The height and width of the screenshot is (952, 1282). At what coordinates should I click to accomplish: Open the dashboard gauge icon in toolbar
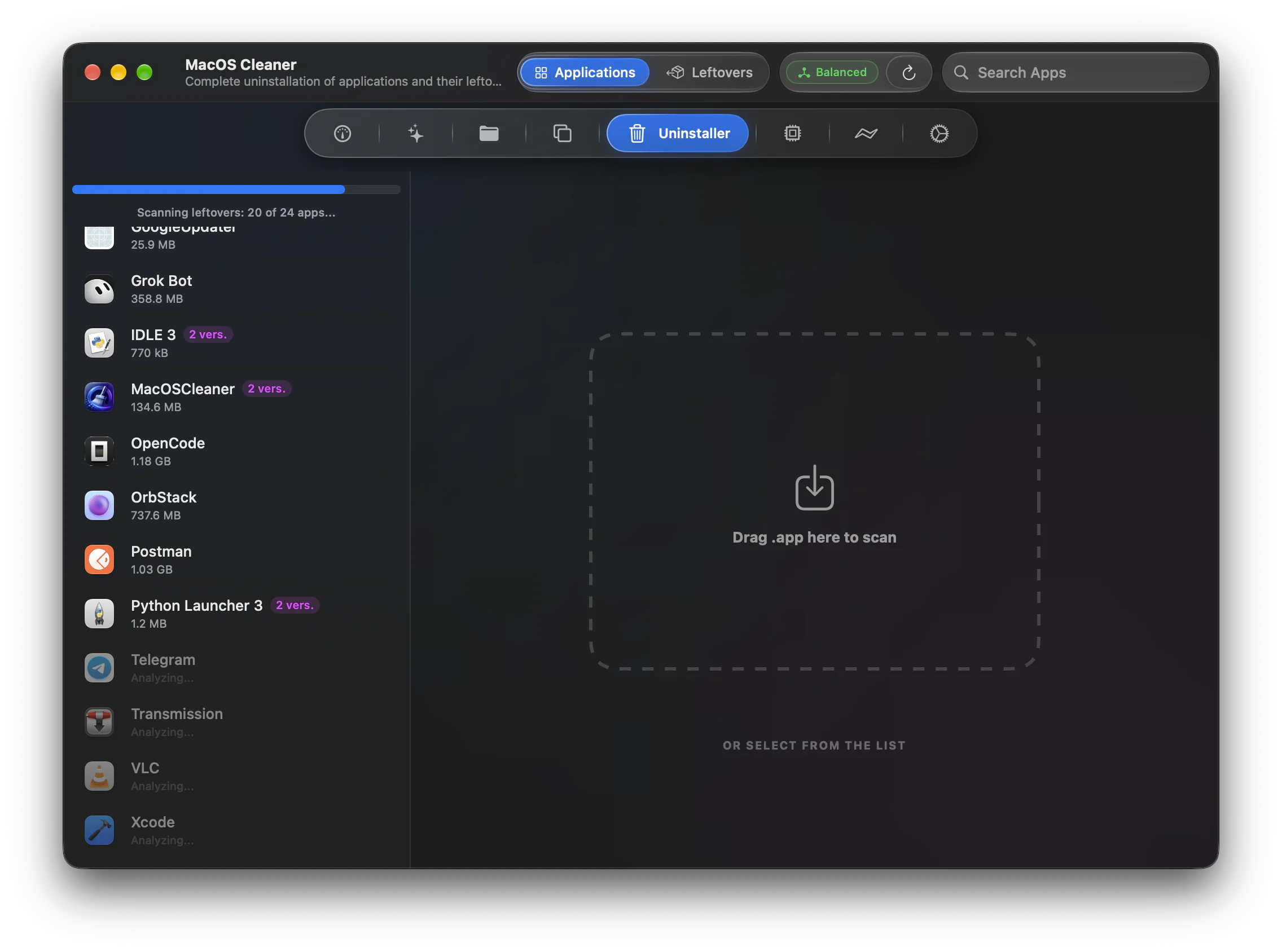(343, 134)
